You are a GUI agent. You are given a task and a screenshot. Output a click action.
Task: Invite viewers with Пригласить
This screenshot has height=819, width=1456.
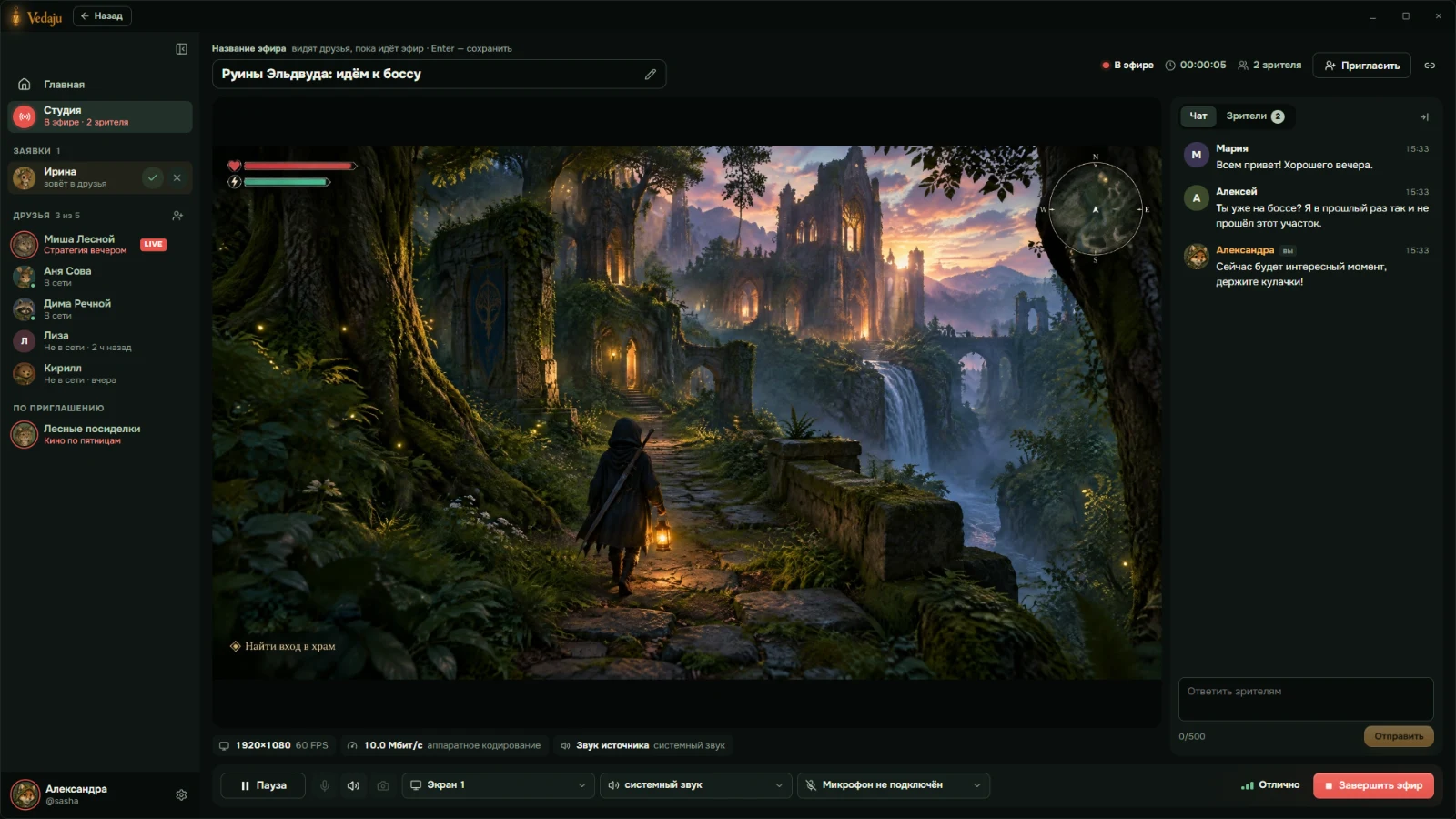pyautogui.click(x=1361, y=66)
